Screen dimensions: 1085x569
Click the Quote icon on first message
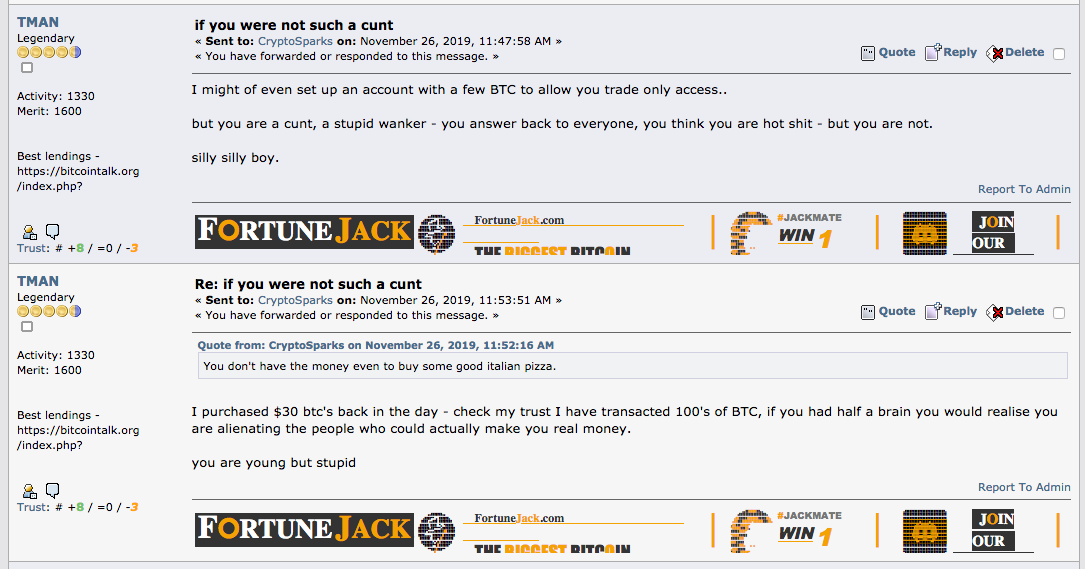(868, 53)
